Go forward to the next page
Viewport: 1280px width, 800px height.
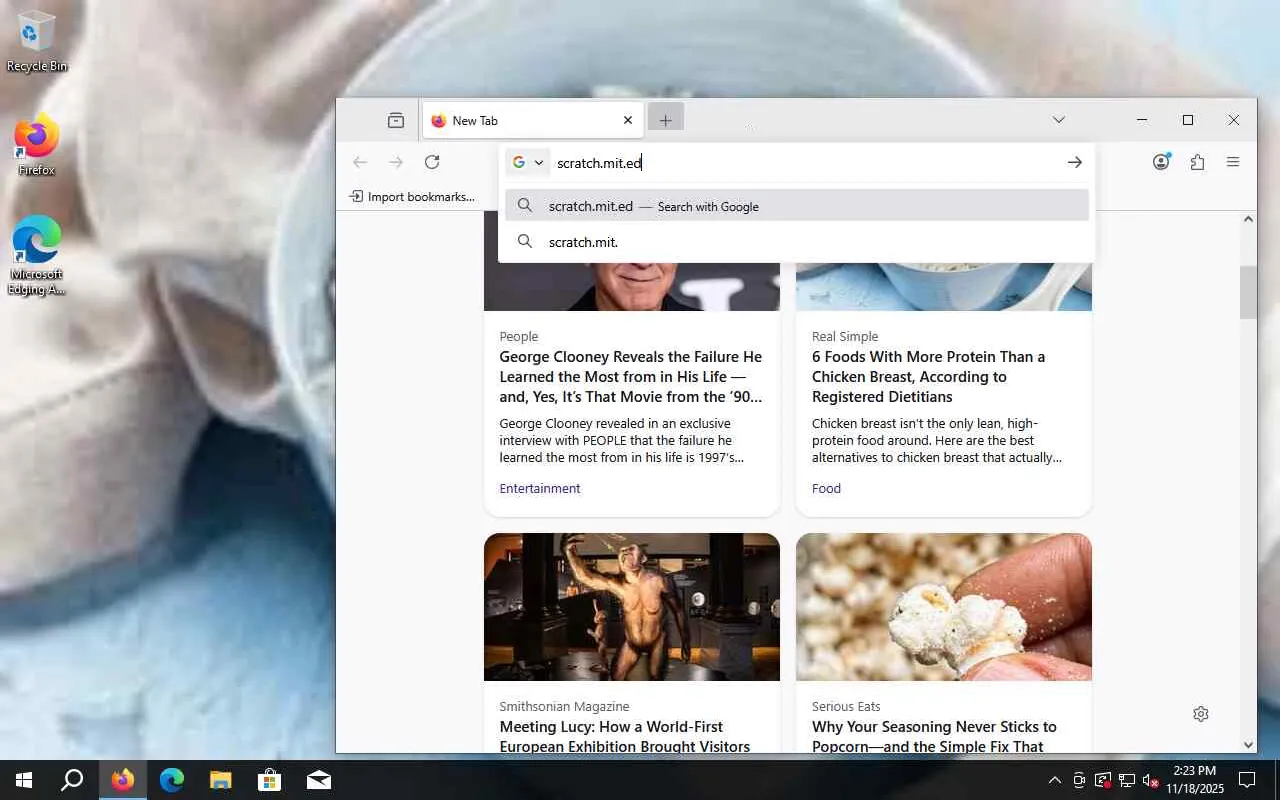(x=396, y=162)
